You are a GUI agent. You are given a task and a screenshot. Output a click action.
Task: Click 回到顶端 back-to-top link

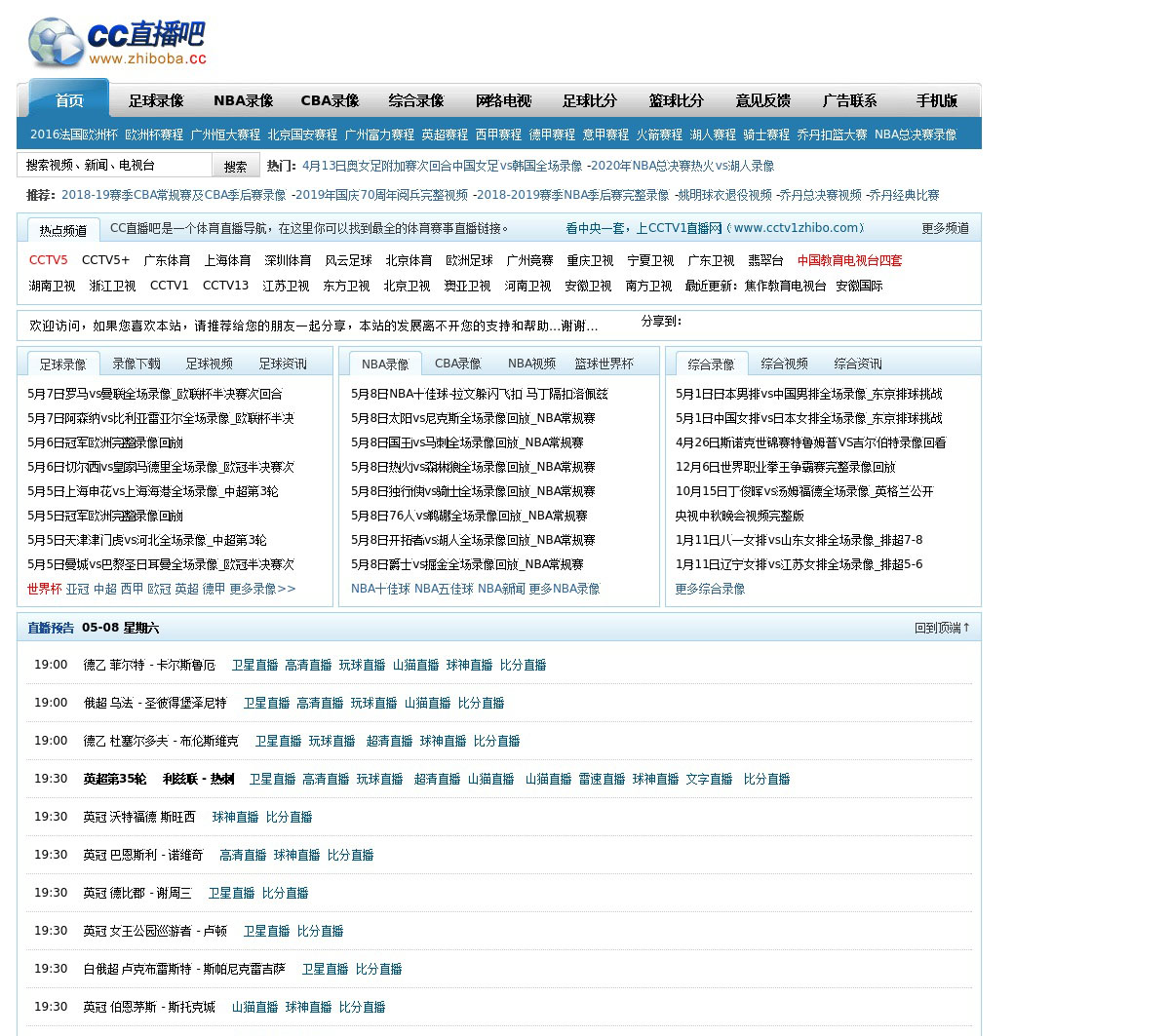942,628
